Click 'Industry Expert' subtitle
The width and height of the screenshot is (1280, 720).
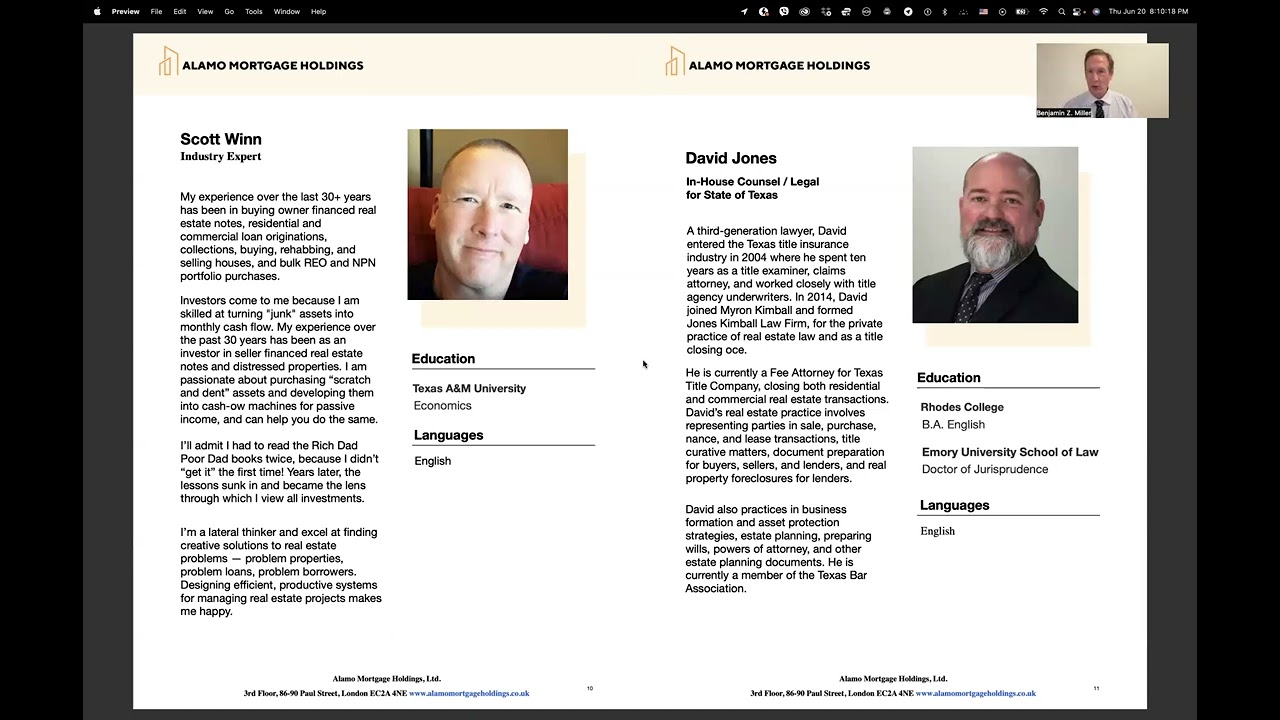point(221,156)
